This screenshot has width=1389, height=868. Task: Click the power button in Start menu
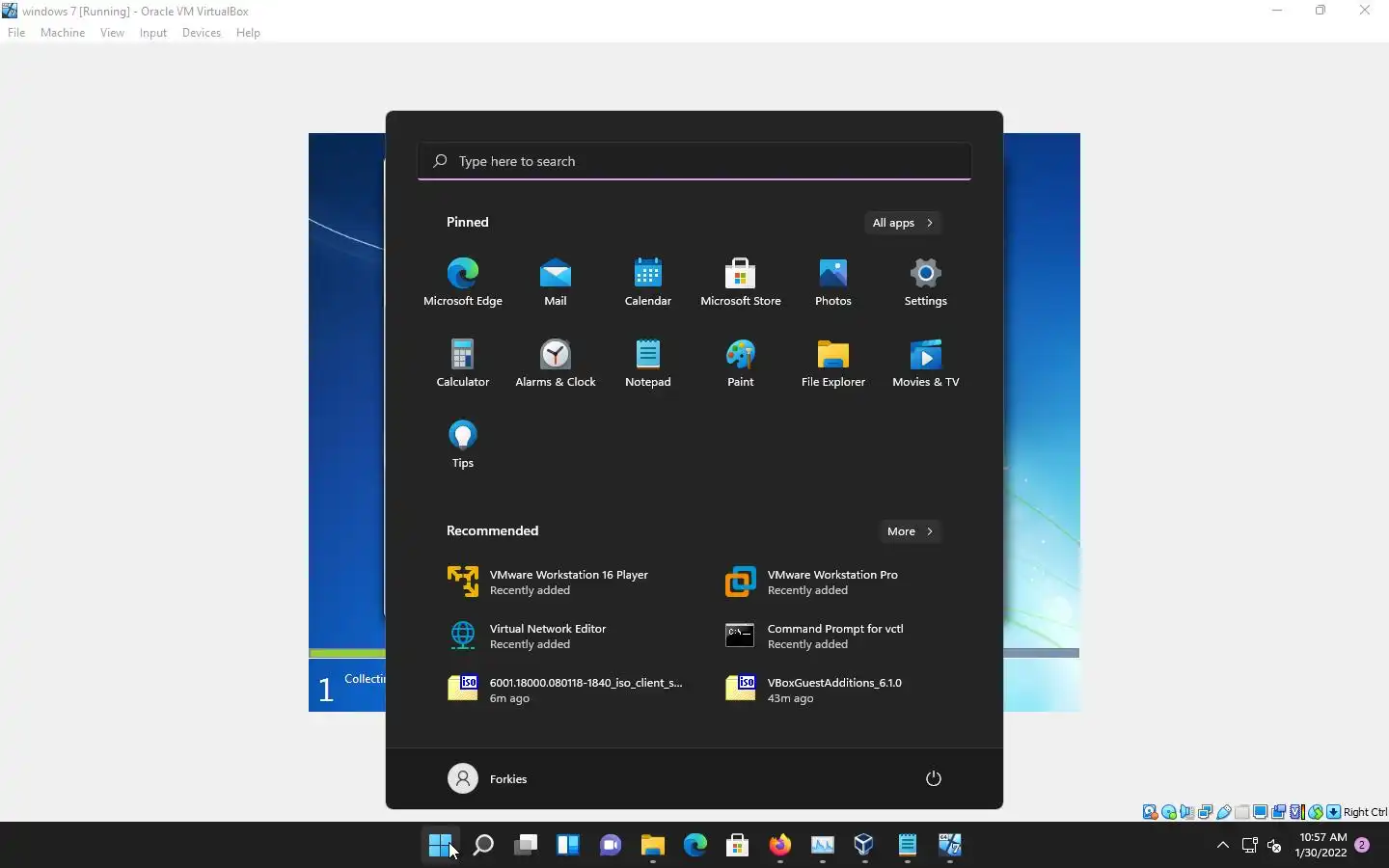[x=933, y=778]
